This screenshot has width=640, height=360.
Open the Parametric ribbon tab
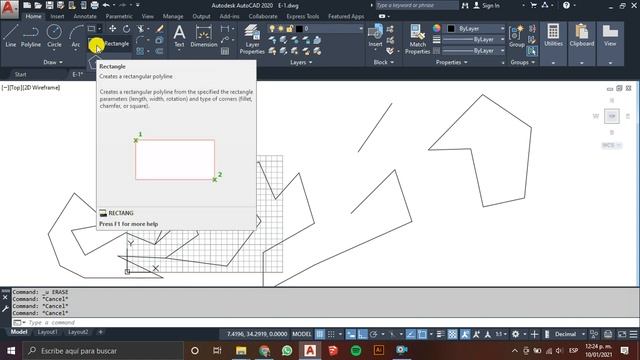pos(119,16)
